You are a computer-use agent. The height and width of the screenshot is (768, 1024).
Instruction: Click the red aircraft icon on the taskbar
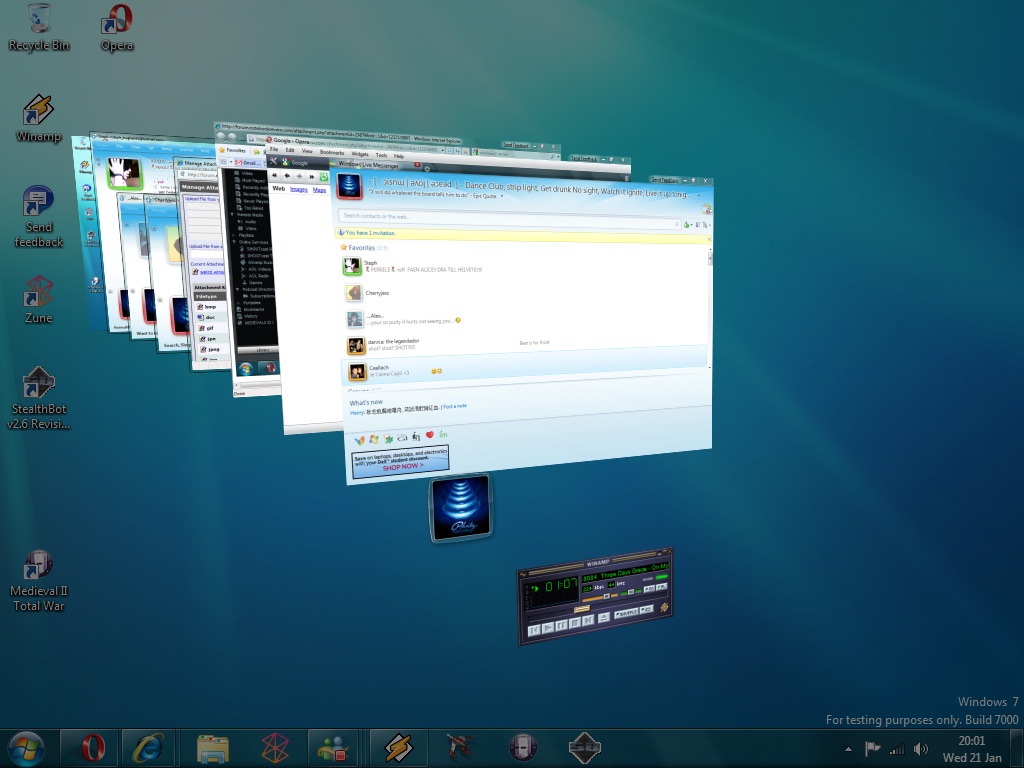pos(460,748)
